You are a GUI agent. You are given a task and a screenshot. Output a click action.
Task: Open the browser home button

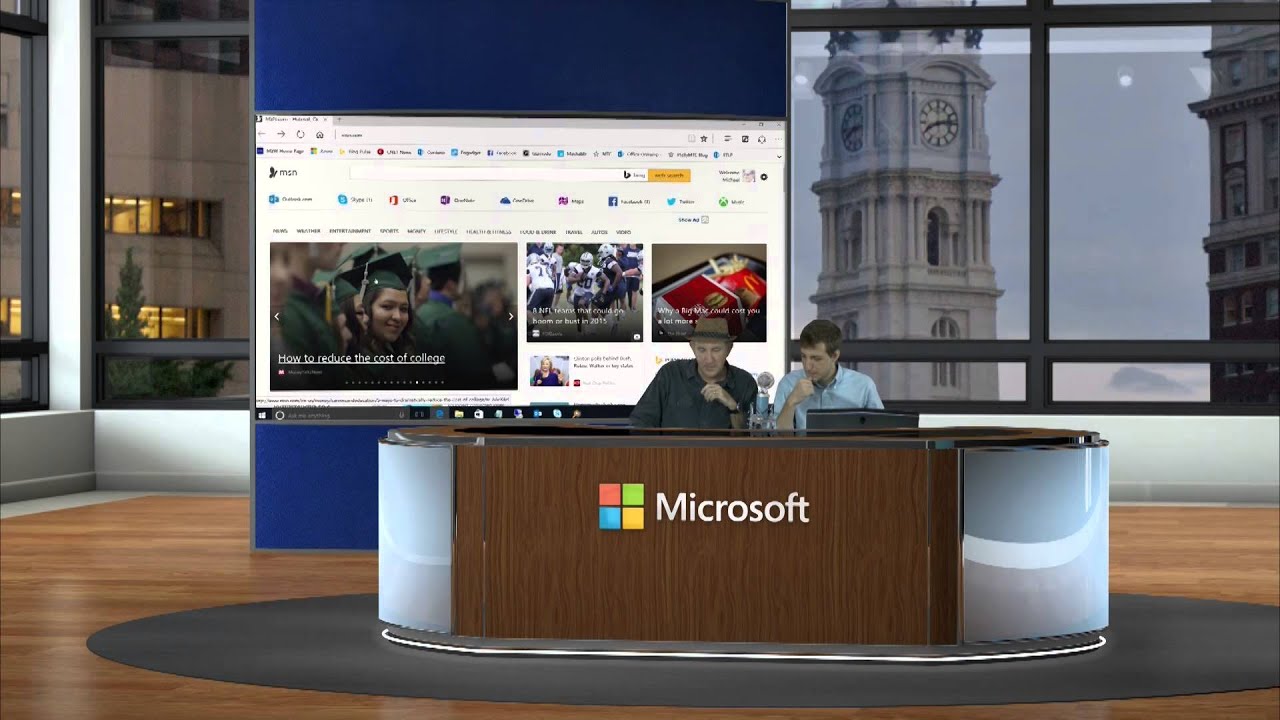(320, 134)
